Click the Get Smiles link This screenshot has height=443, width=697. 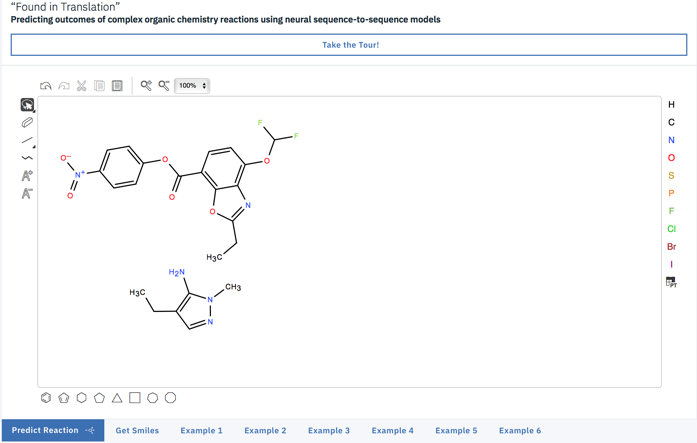pyautogui.click(x=137, y=430)
